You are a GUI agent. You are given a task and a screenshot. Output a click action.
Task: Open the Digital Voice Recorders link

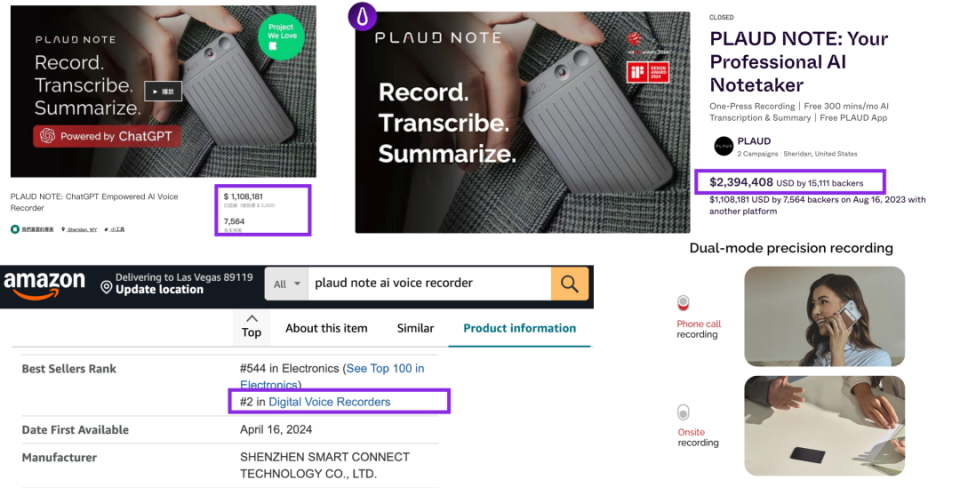click(329, 402)
